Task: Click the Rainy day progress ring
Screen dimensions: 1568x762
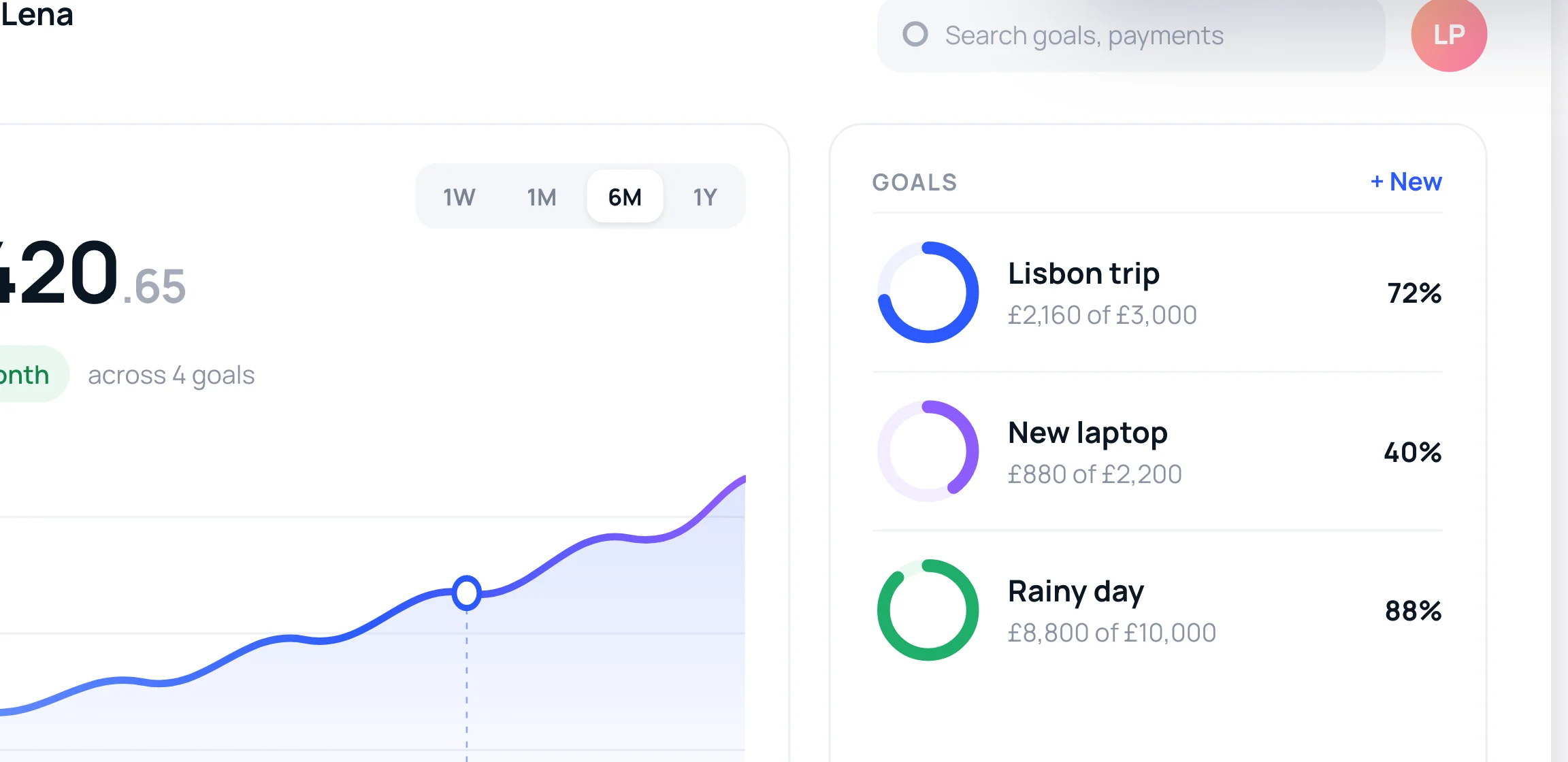Action: click(928, 610)
